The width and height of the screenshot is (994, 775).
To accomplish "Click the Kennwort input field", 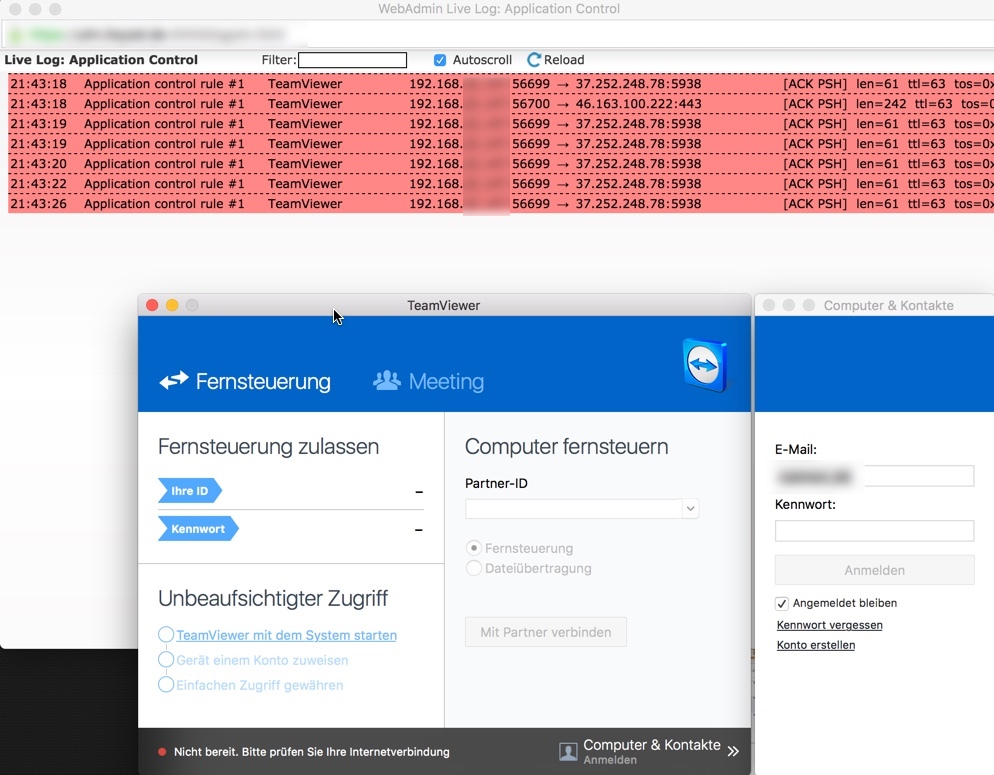I will click(874, 530).
